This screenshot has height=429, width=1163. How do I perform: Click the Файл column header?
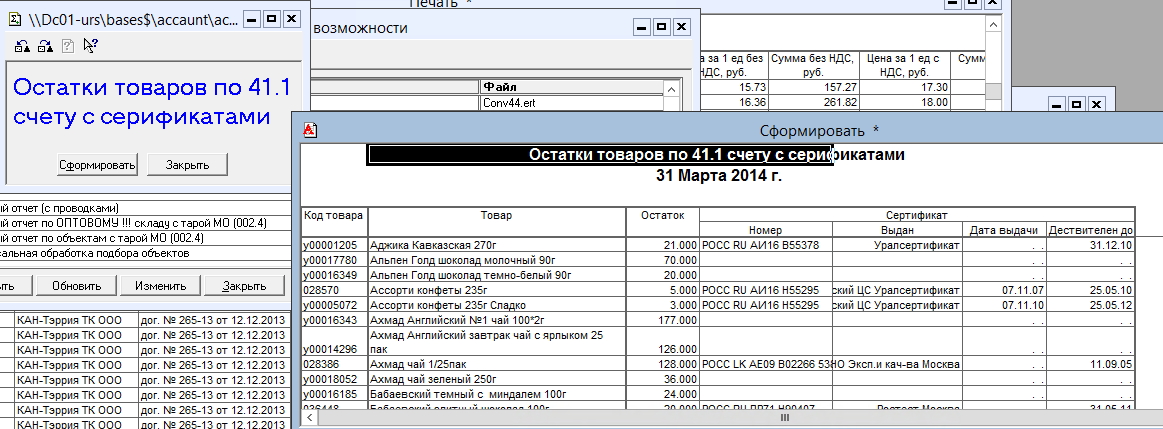pyautogui.click(x=570, y=87)
